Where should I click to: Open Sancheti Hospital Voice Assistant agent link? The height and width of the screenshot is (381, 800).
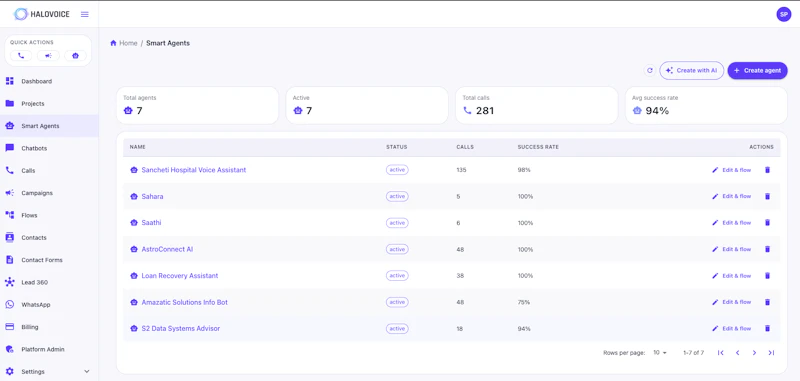point(193,170)
